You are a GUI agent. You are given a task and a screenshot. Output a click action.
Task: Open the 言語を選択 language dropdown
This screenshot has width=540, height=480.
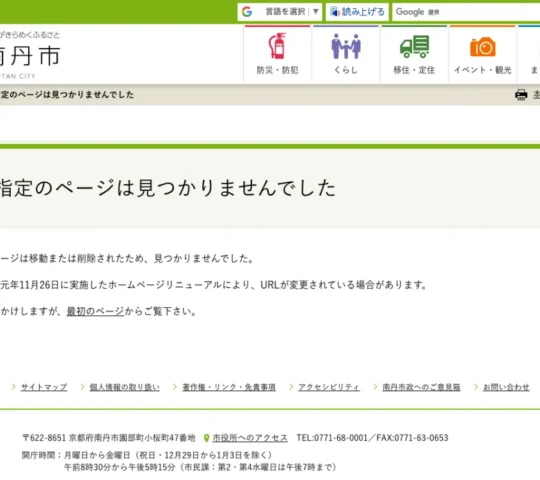(279, 12)
